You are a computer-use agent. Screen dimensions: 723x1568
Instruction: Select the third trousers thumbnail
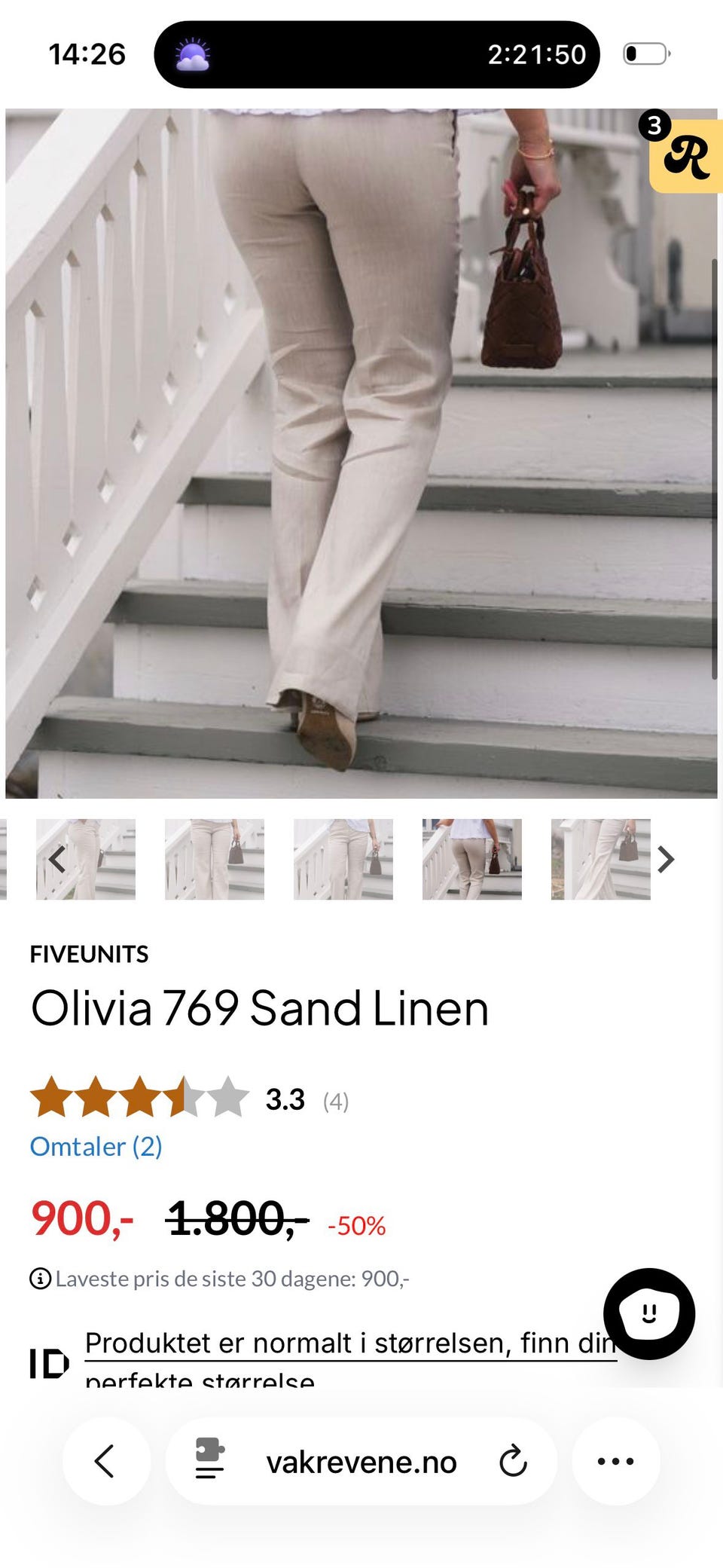pos(343,859)
